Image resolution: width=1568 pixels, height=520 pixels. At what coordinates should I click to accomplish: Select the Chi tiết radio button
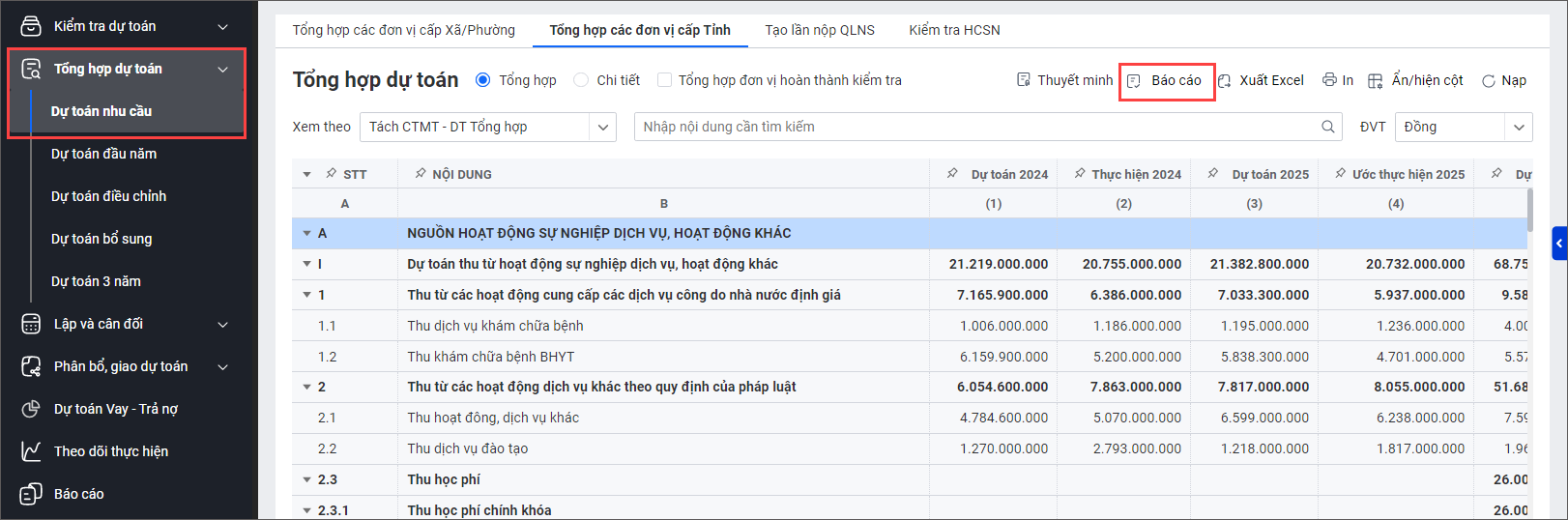tap(581, 80)
